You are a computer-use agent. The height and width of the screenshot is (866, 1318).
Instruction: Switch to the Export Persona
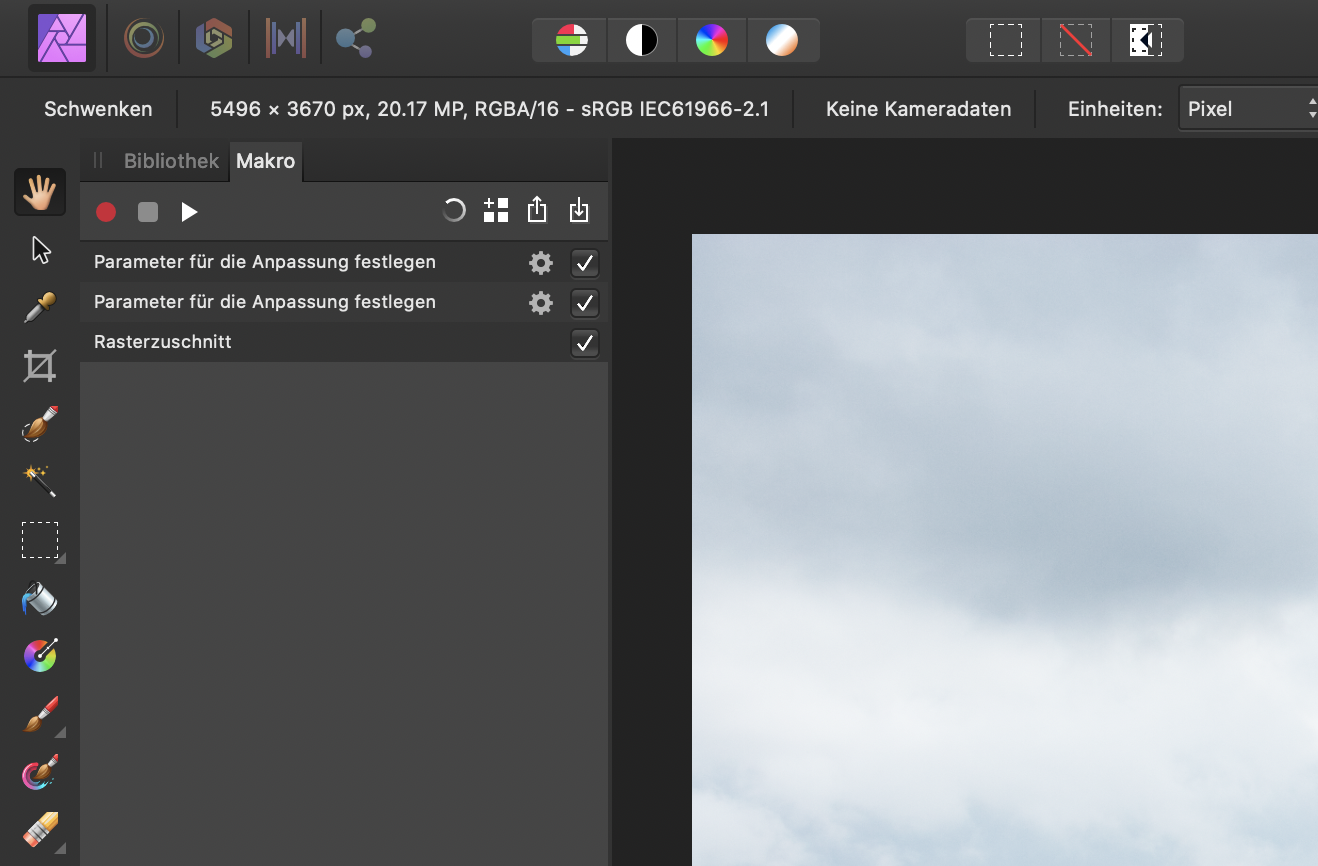click(356, 39)
